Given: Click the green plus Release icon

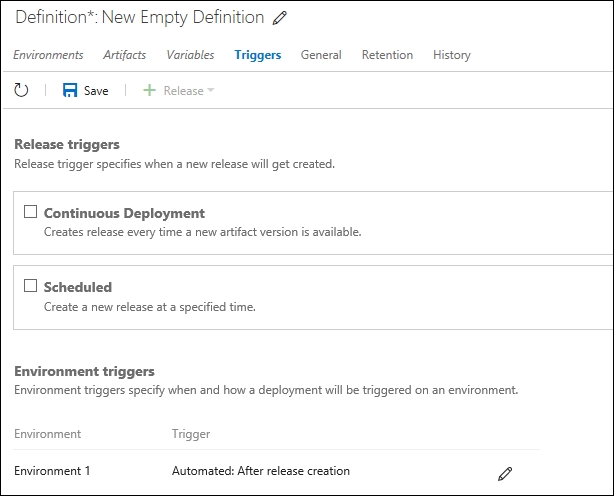Looking at the screenshot, I should click(x=149, y=90).
